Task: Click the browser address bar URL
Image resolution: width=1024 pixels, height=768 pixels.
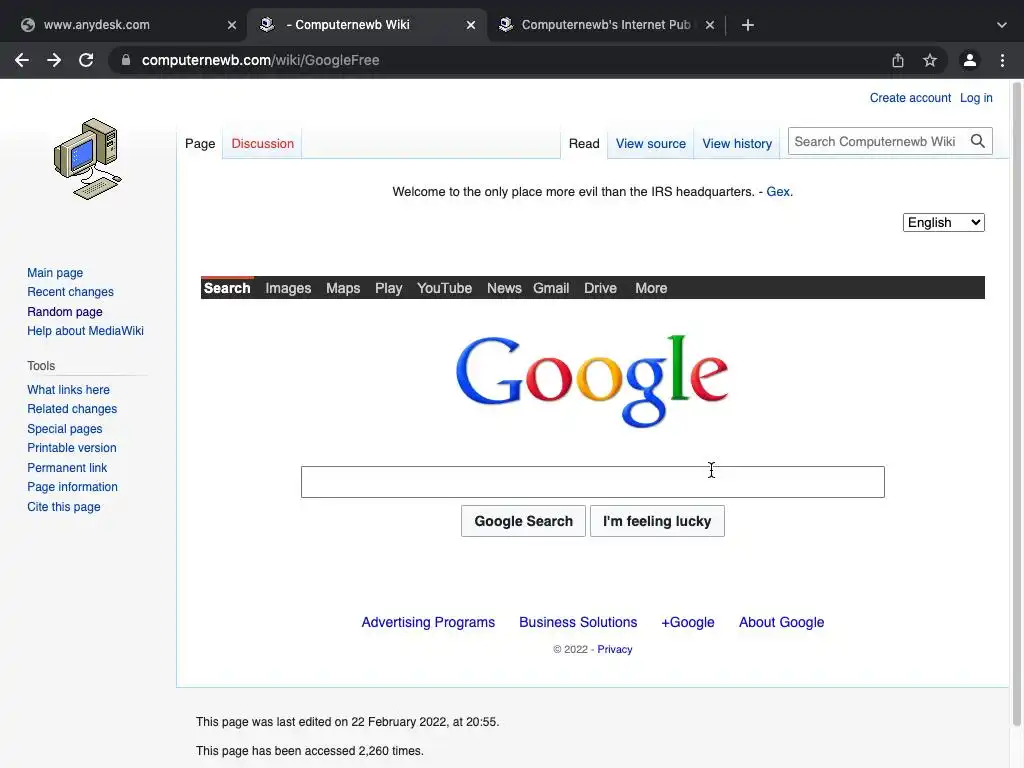Action: (260, 60)
